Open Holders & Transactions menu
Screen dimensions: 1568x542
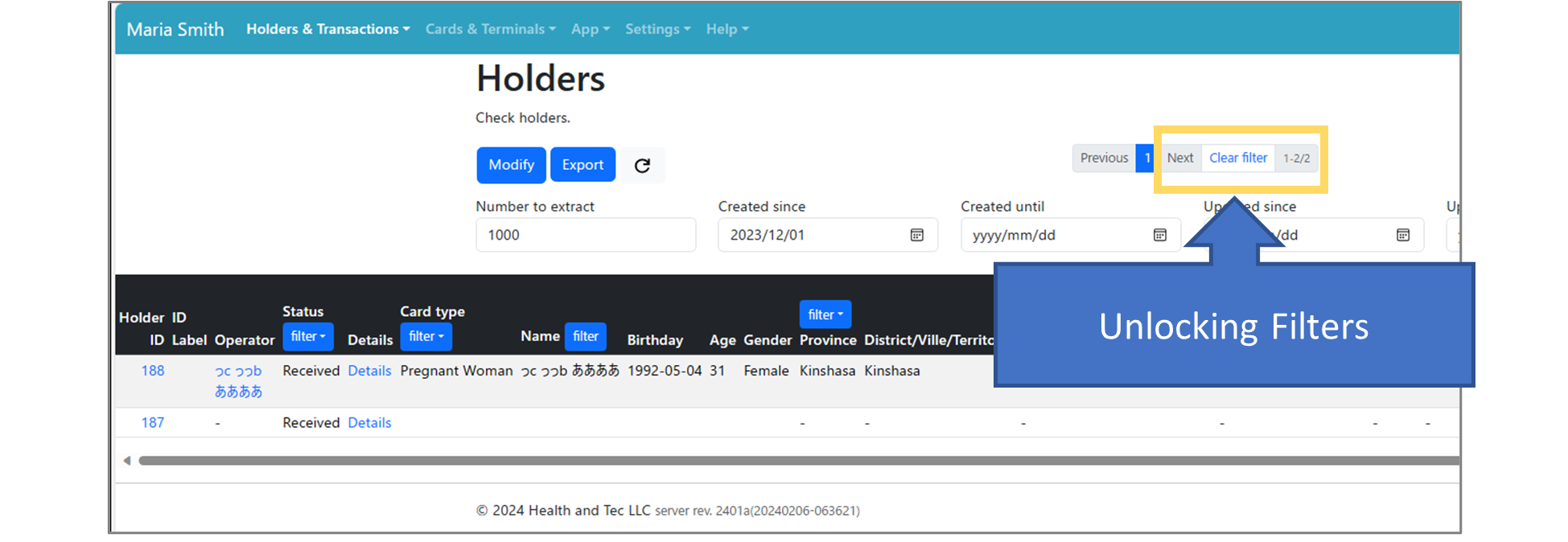[327, 29]
